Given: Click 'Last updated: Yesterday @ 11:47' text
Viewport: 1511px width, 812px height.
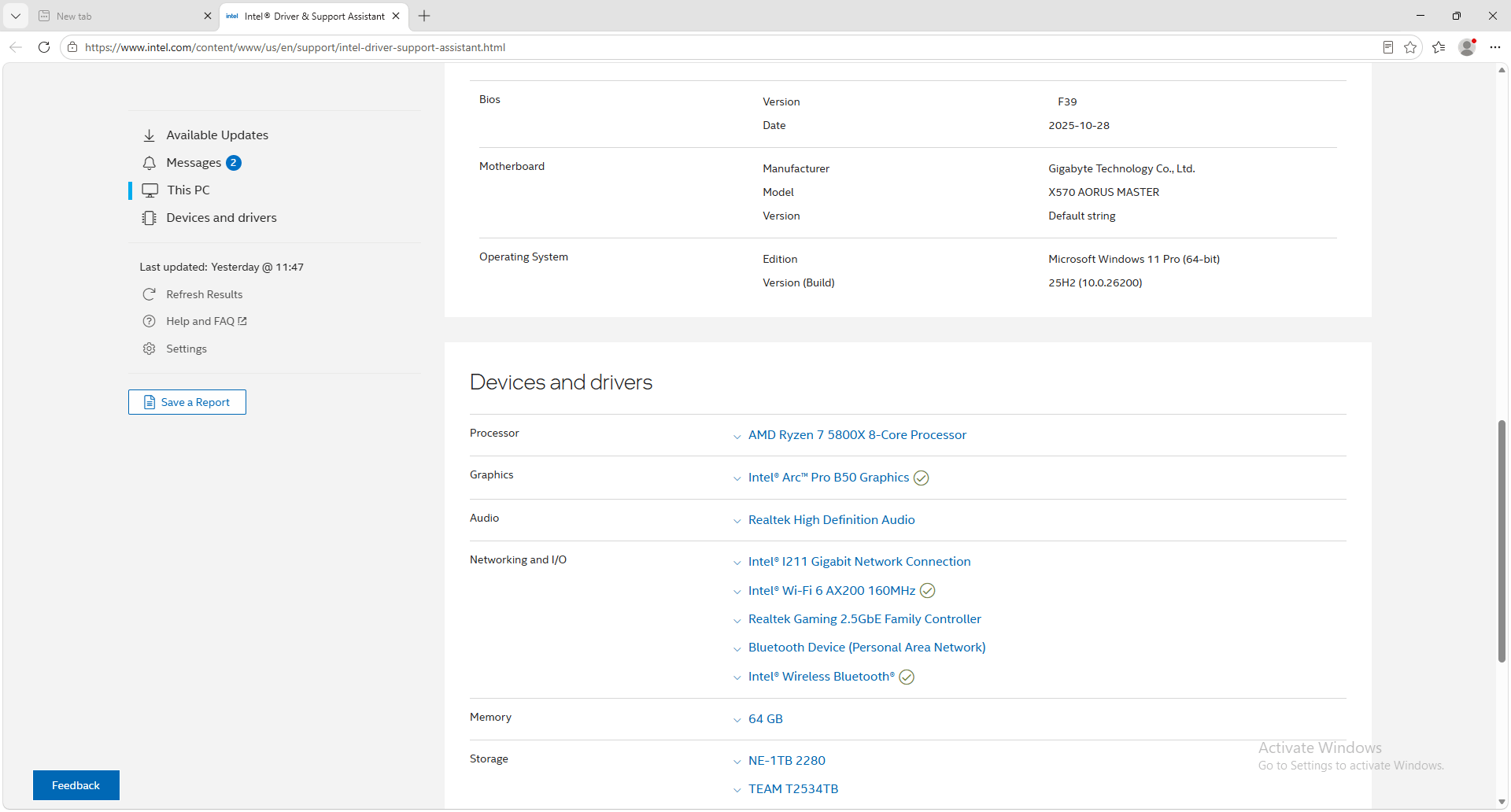Looking at the screenshot, I should pos(221,267).
